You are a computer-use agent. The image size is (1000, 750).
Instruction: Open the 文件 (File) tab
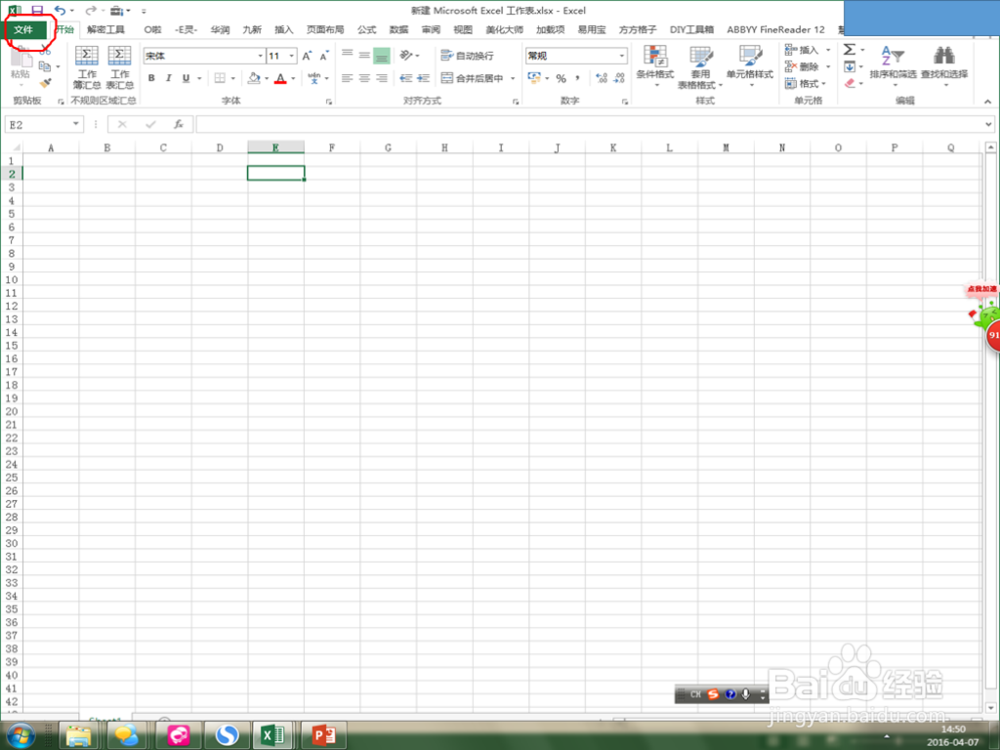tap(24, 29)
